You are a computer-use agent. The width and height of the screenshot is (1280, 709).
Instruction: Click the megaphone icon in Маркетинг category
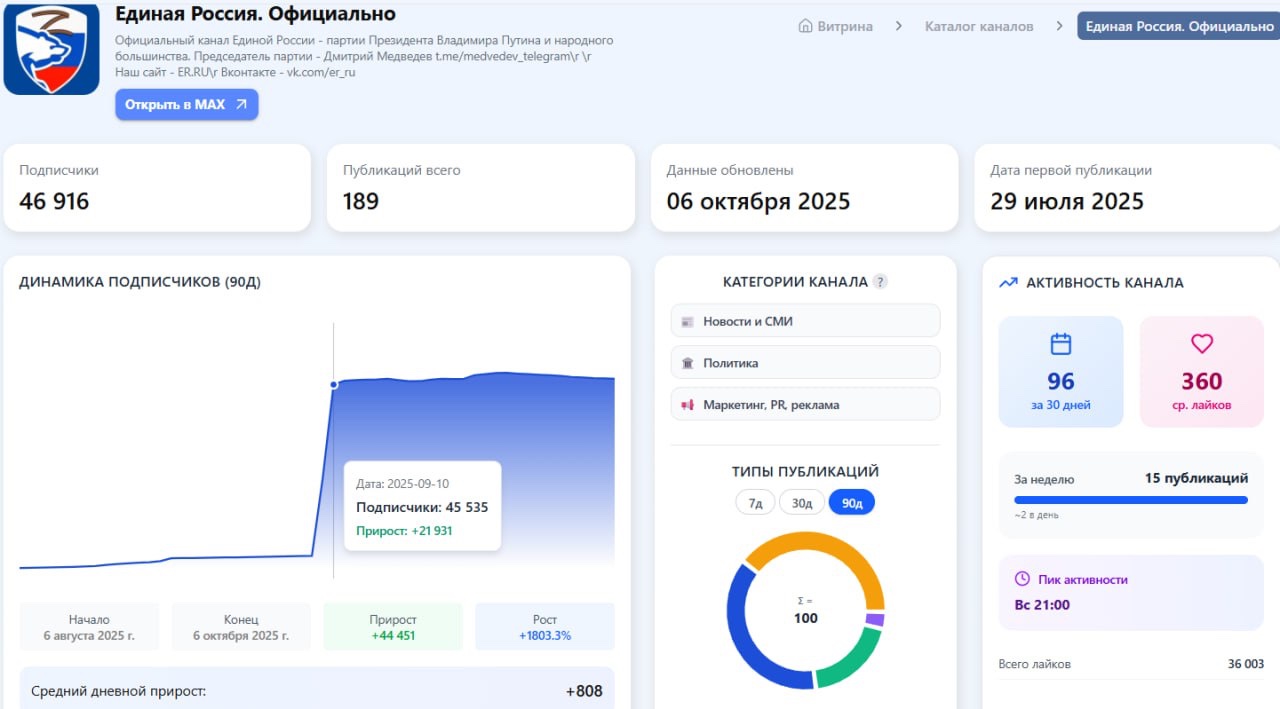[x=687, y=405]
